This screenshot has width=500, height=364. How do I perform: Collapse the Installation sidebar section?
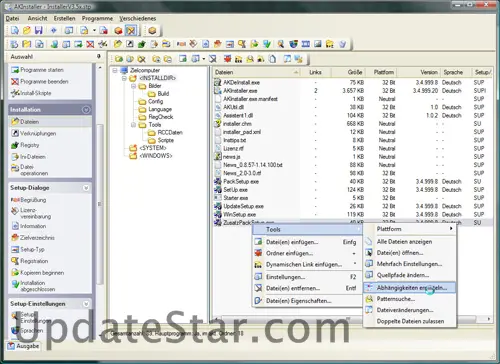coord(86,110)
